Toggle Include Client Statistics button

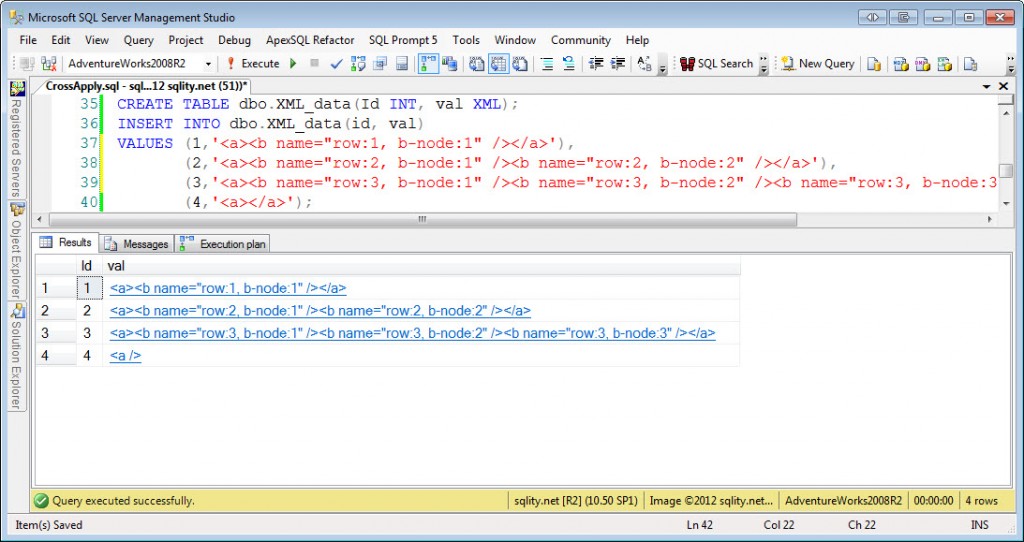(449, 63)
